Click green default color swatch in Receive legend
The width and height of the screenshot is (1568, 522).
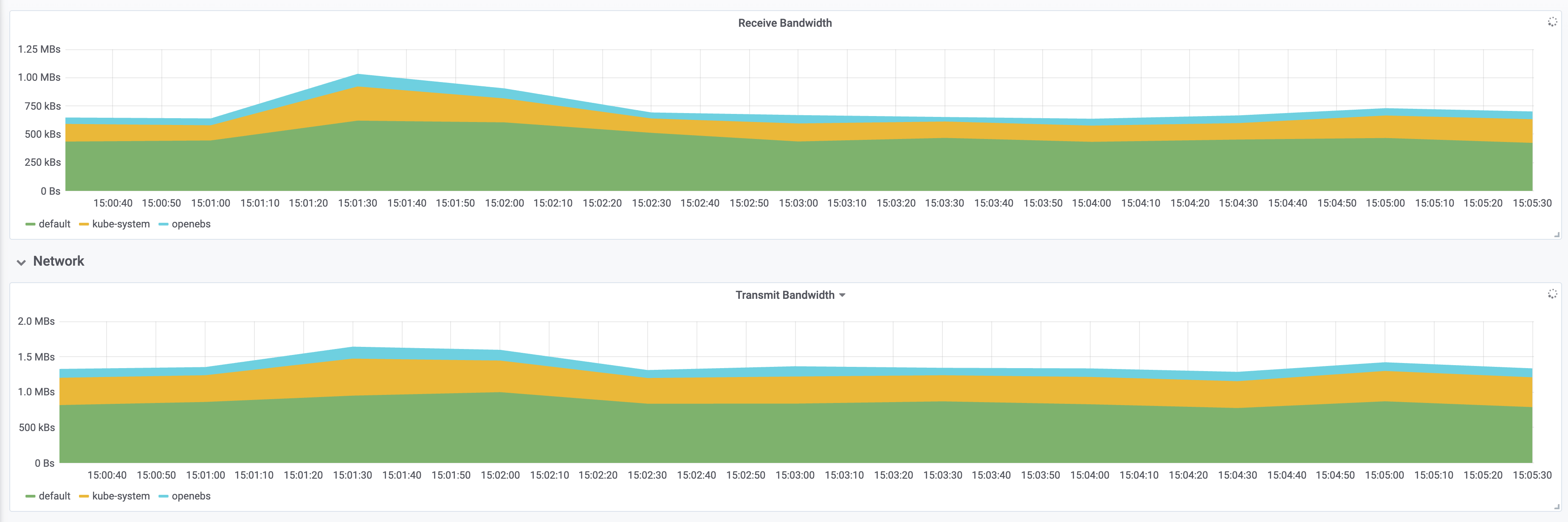pos(31,225)
